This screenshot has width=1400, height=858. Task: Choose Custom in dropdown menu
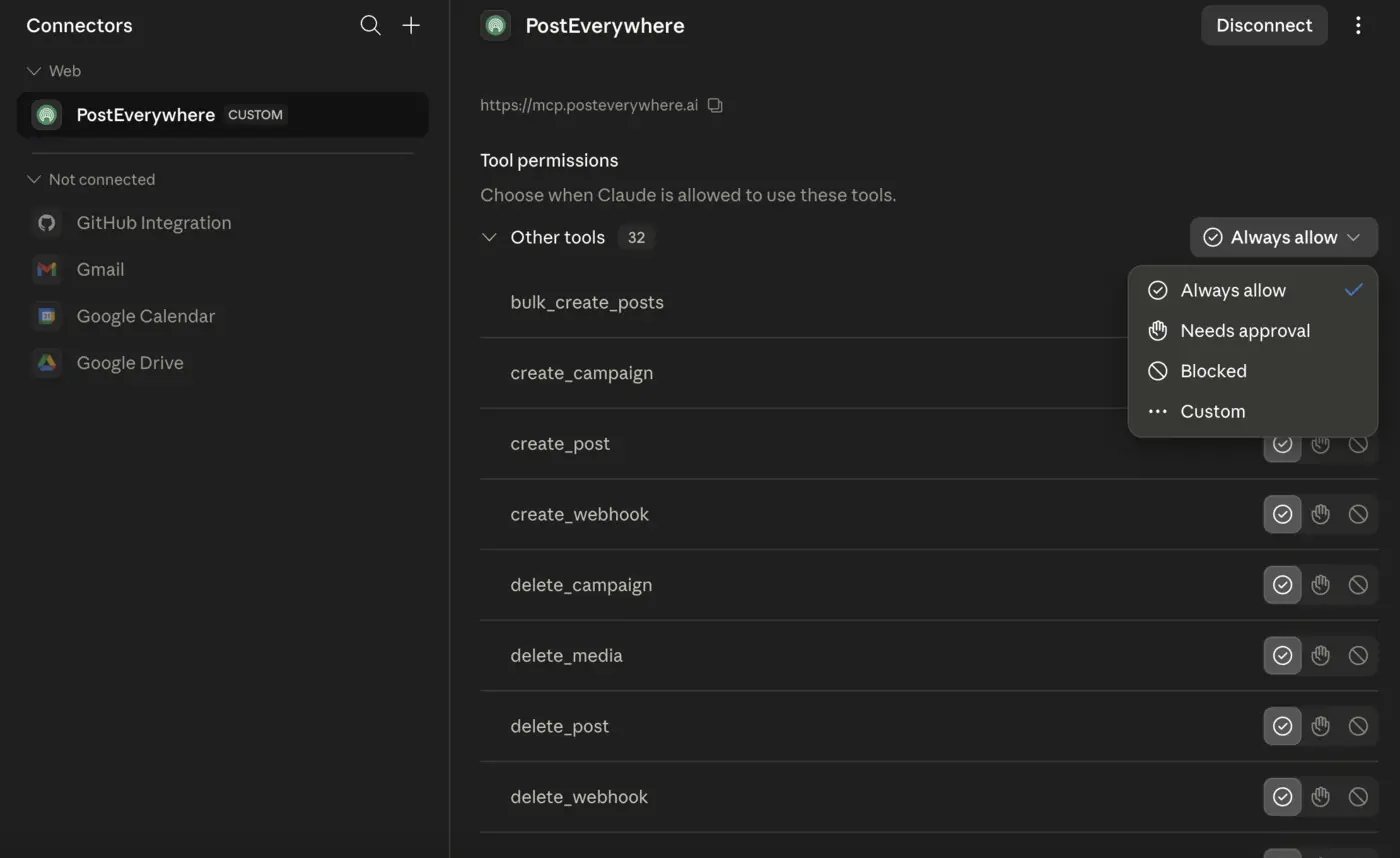click(1252, 412)
